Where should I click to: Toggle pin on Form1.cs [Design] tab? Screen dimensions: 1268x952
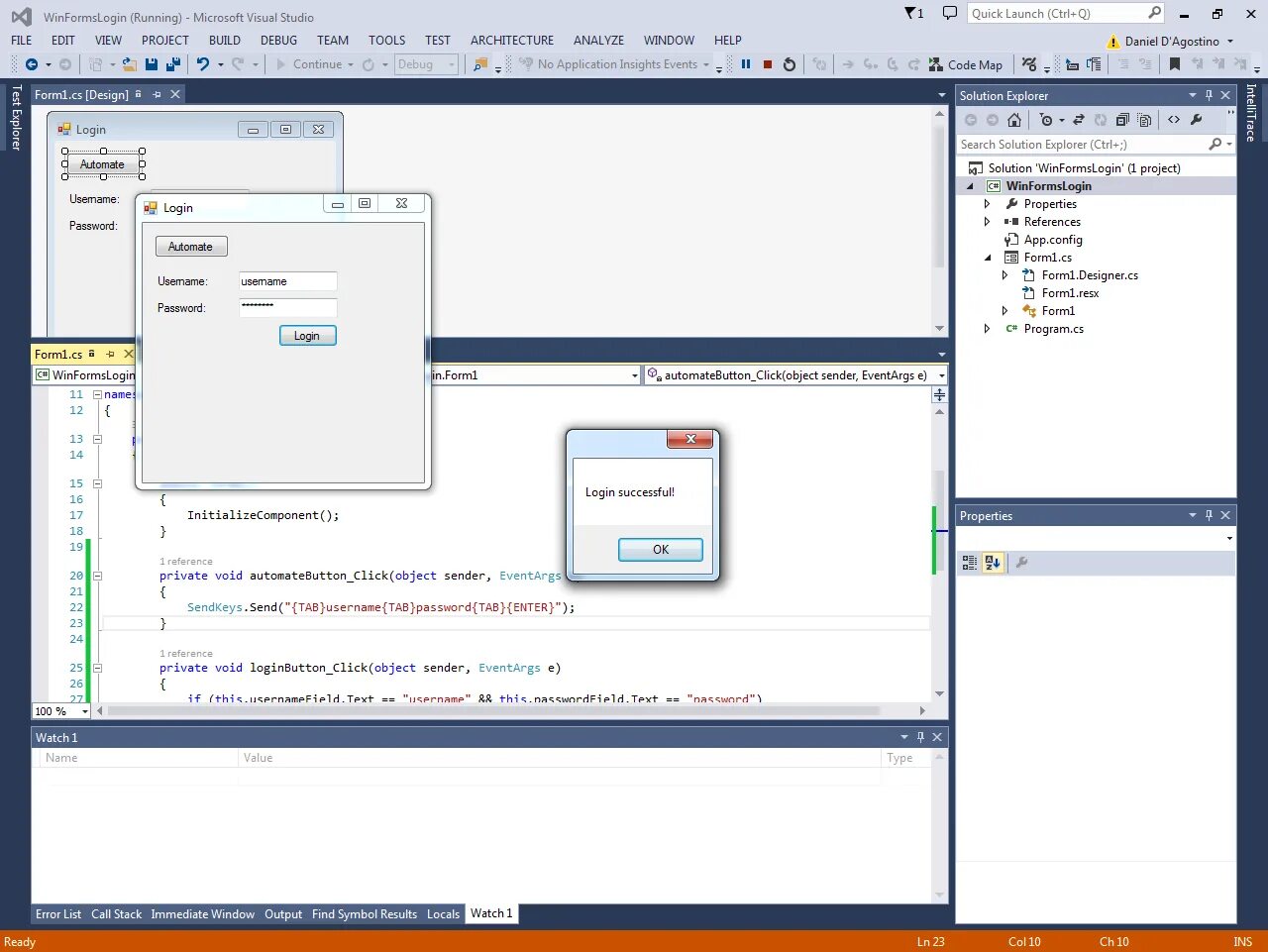tap(157, 94)
